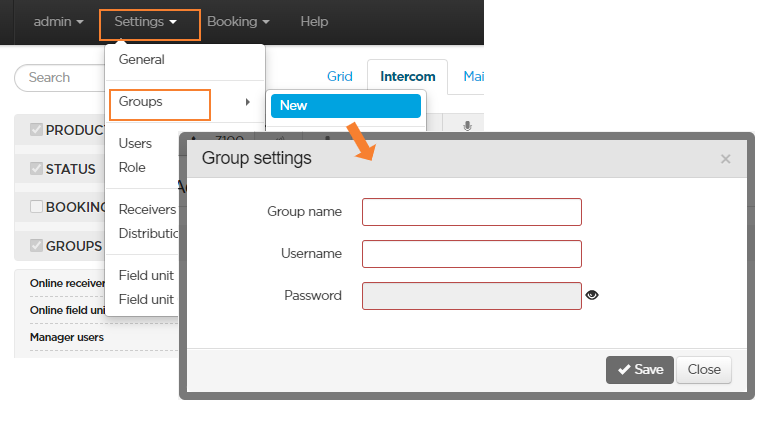
Task: Enable the BOOKING filter checkbox
Action: (x=37, y=206)
